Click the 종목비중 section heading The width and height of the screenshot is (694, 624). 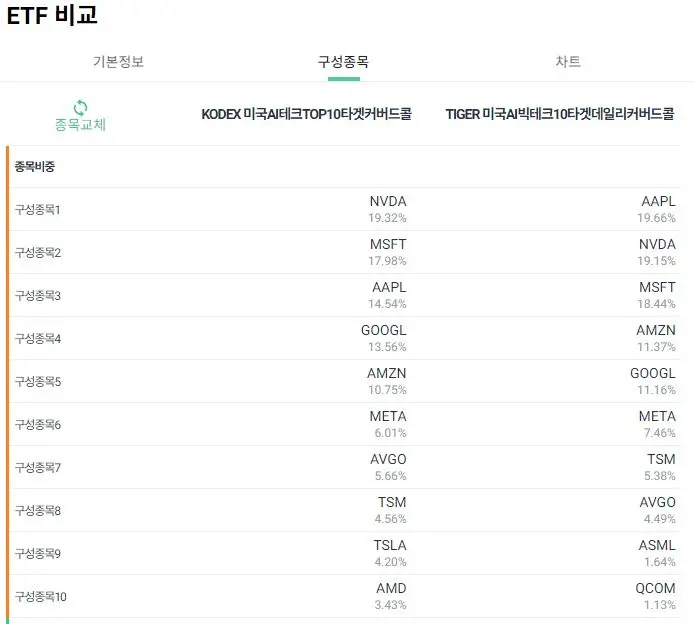(35, 167)
